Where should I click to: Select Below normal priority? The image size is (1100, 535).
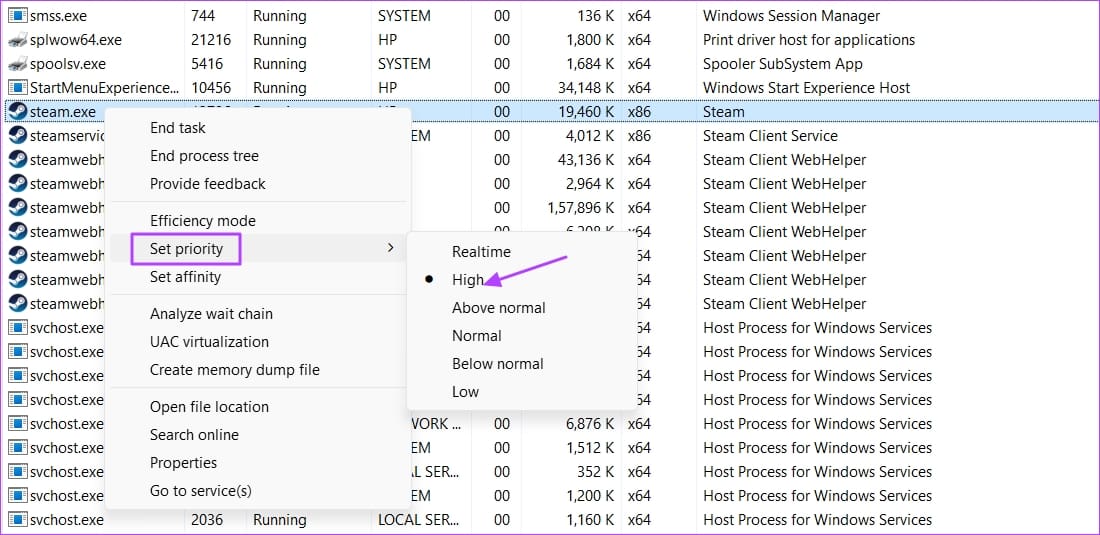521,364
